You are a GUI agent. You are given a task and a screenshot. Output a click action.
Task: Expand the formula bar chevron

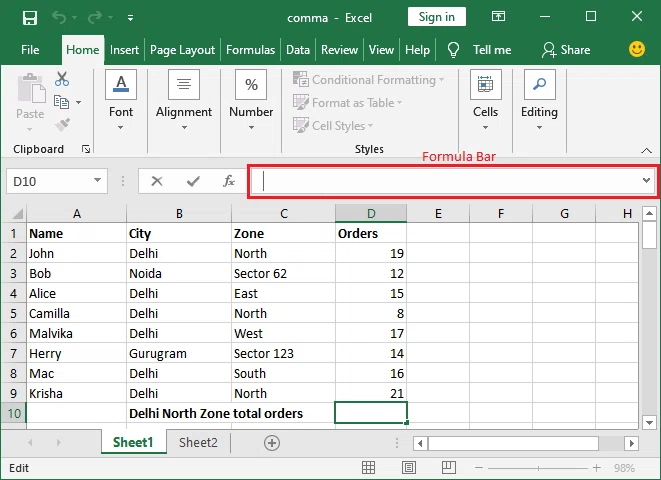tap(646, 180)
